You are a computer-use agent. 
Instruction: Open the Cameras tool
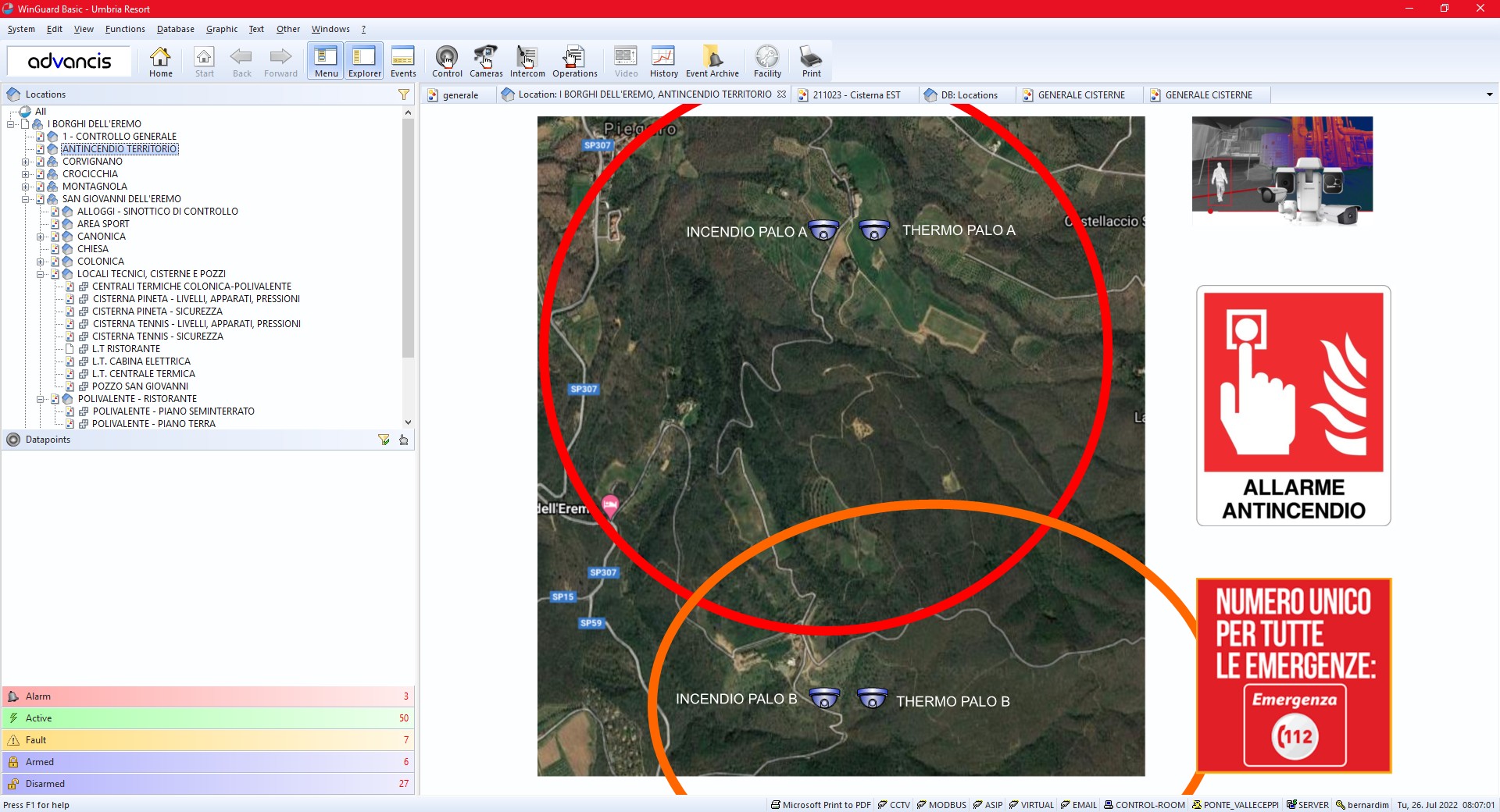(x=486, y=62)
